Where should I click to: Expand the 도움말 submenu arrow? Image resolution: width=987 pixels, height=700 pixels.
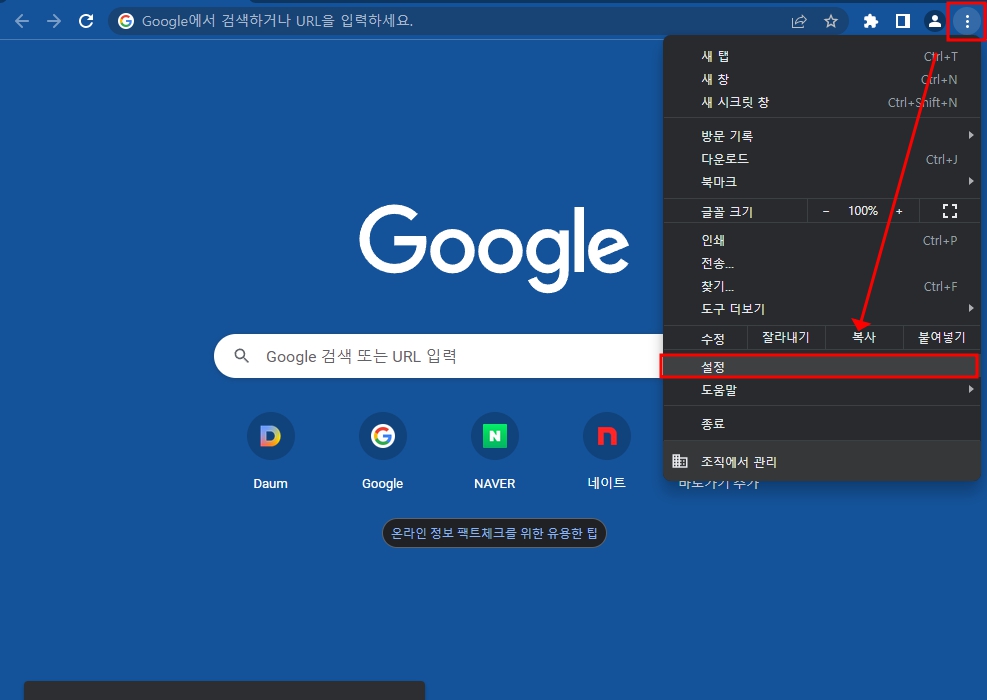pos(971,389)
